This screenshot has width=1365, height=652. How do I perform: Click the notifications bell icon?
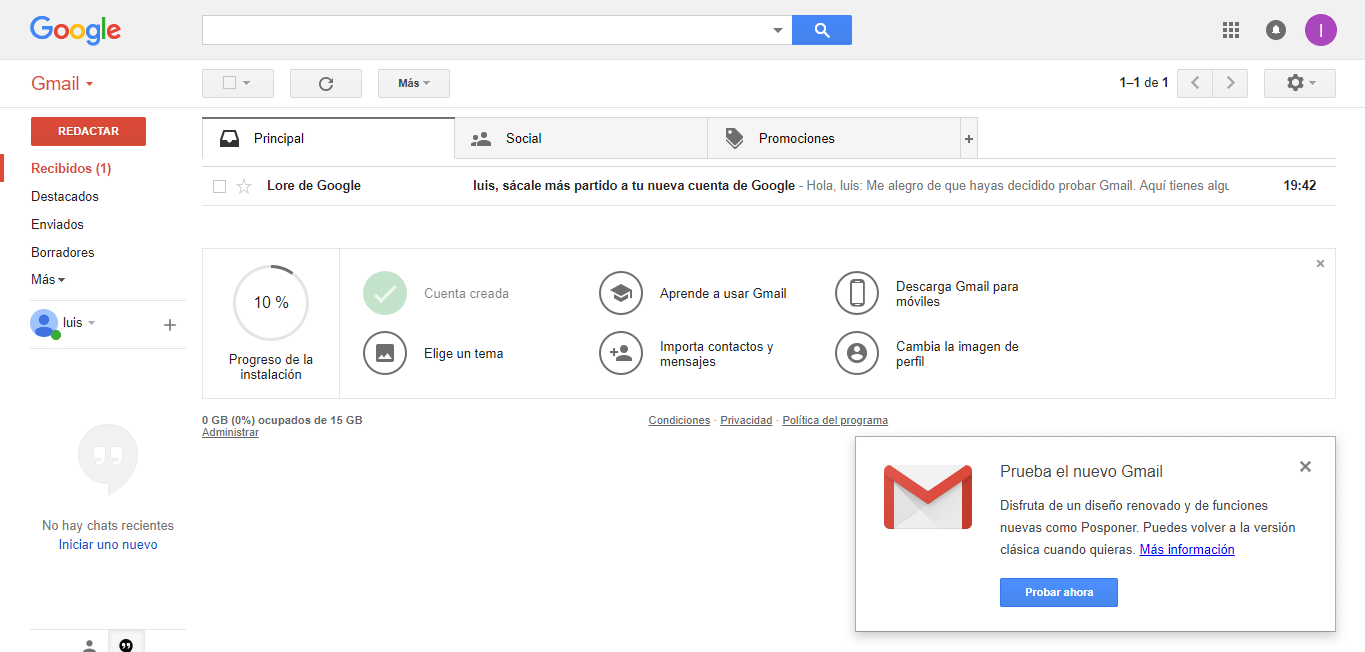point(1276,30)
